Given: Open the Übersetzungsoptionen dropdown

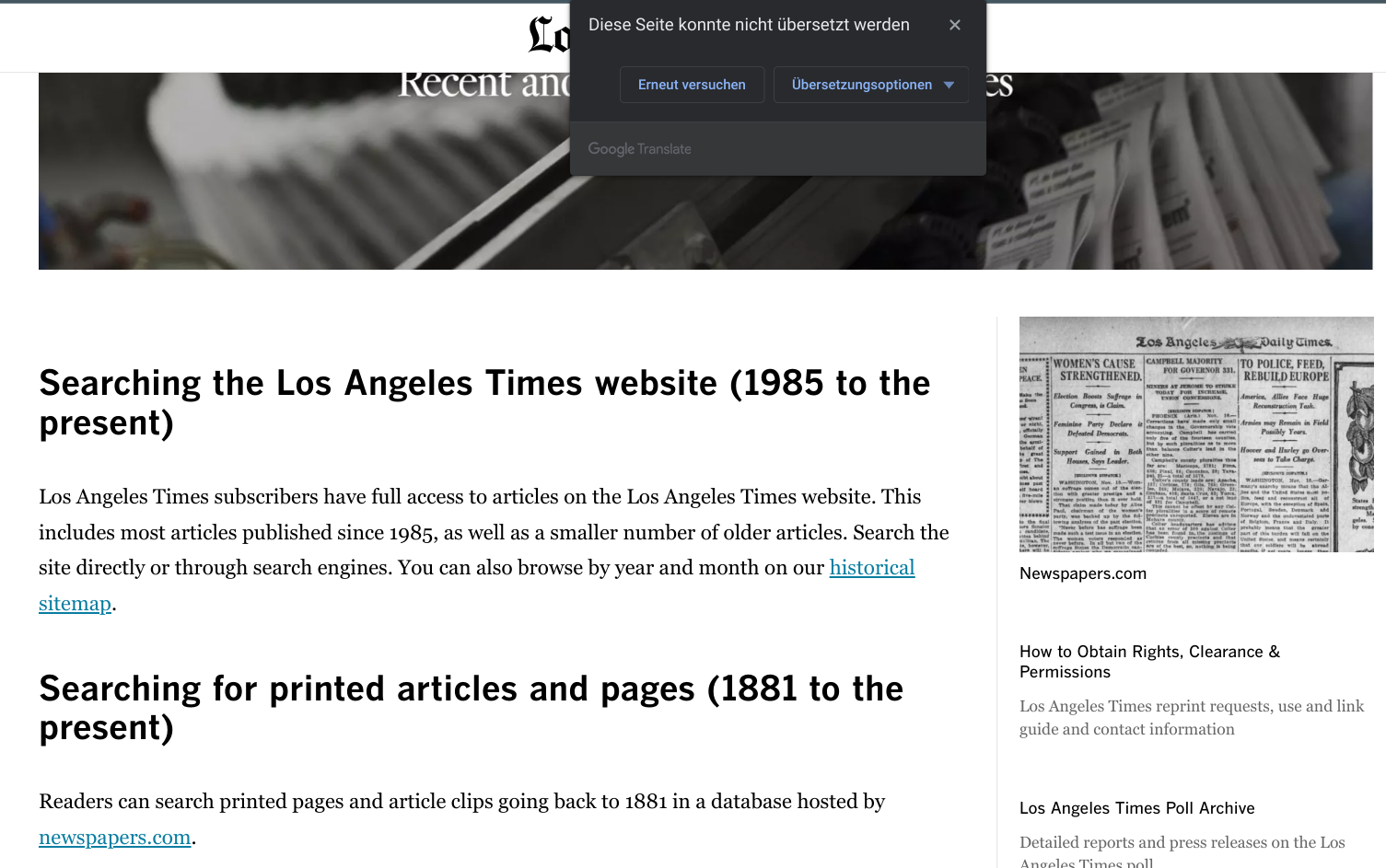Looking at the screenshot, I should [871, 85].
